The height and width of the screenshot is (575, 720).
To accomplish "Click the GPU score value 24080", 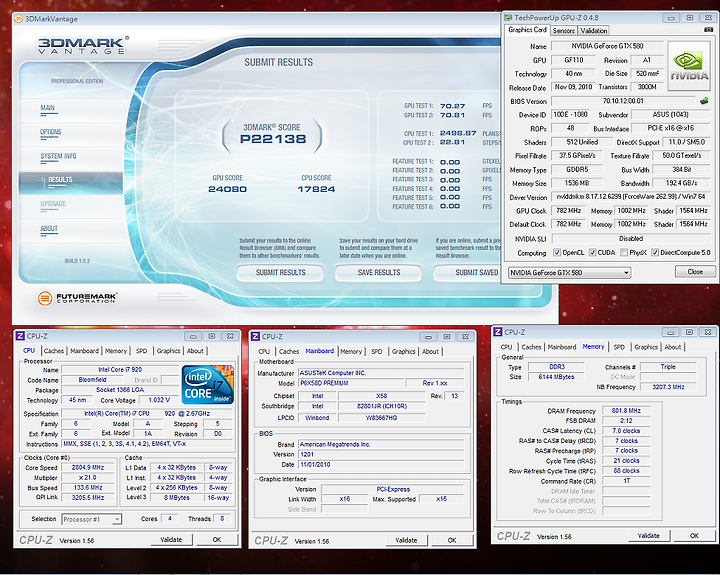I will tap(227, 189).
